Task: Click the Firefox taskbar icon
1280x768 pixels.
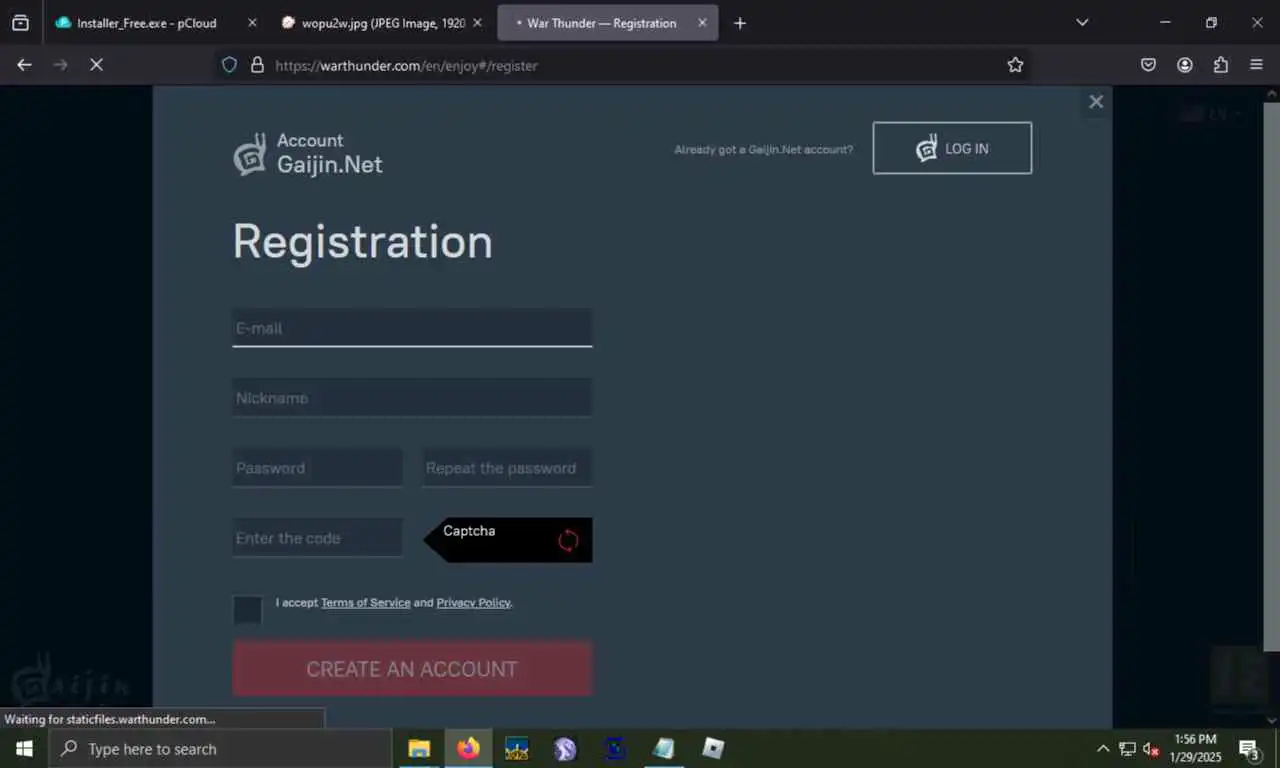Action: click(x=468, y=749)
